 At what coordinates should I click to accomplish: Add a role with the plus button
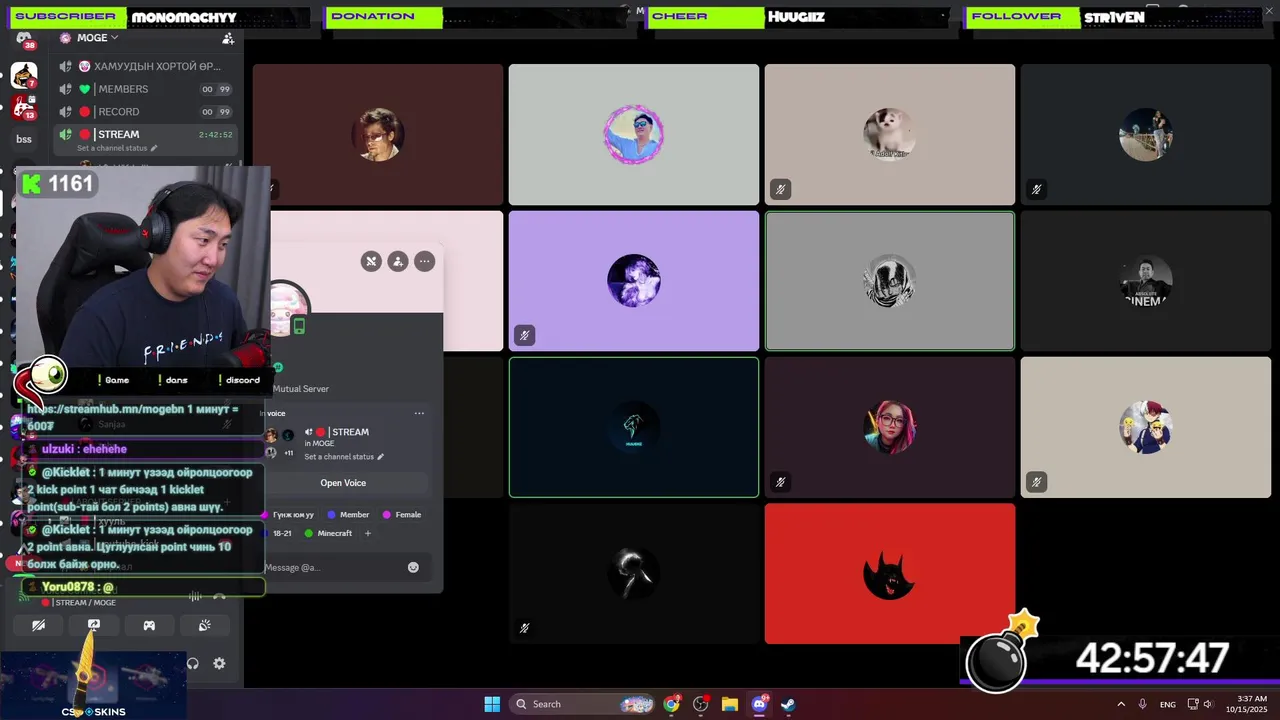(367, 534)
